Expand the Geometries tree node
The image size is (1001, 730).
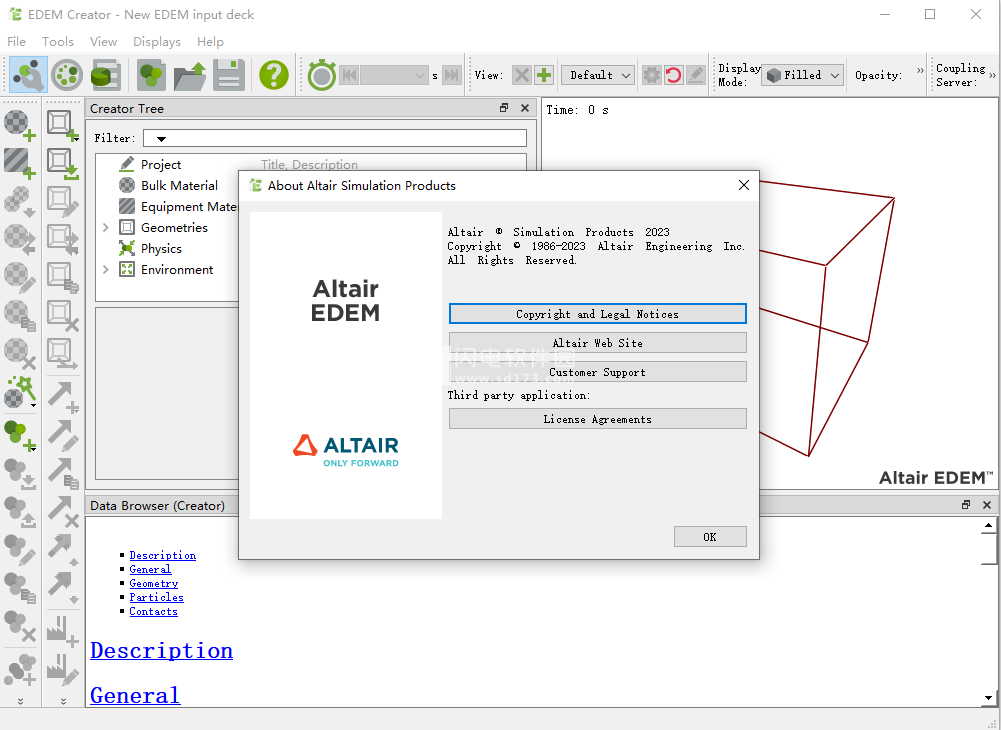coord(106,227)
